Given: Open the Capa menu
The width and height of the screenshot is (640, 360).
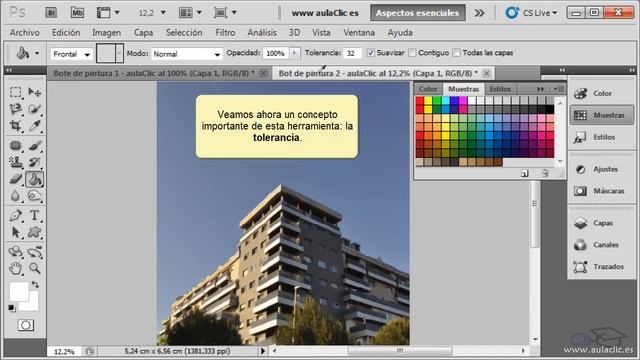Looking at the screenshot, I should 143,32.
